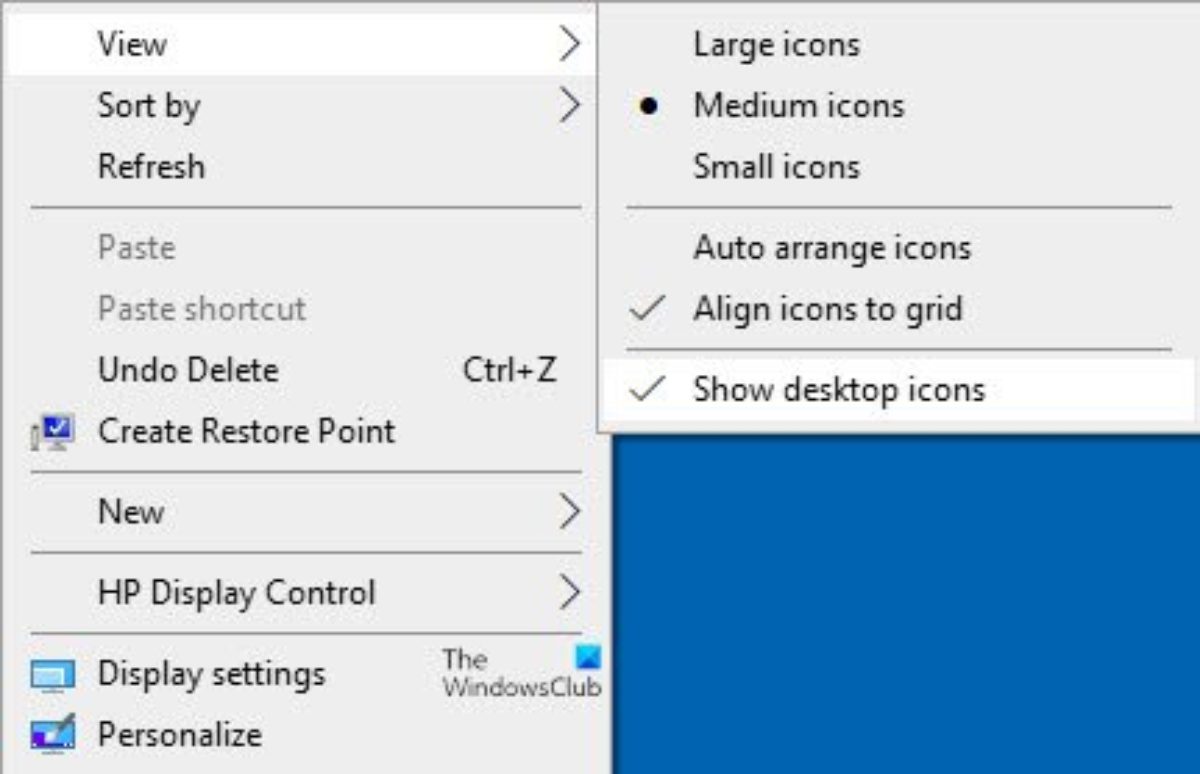Click the Windows Club logo watermark

[x=522, y=672]
